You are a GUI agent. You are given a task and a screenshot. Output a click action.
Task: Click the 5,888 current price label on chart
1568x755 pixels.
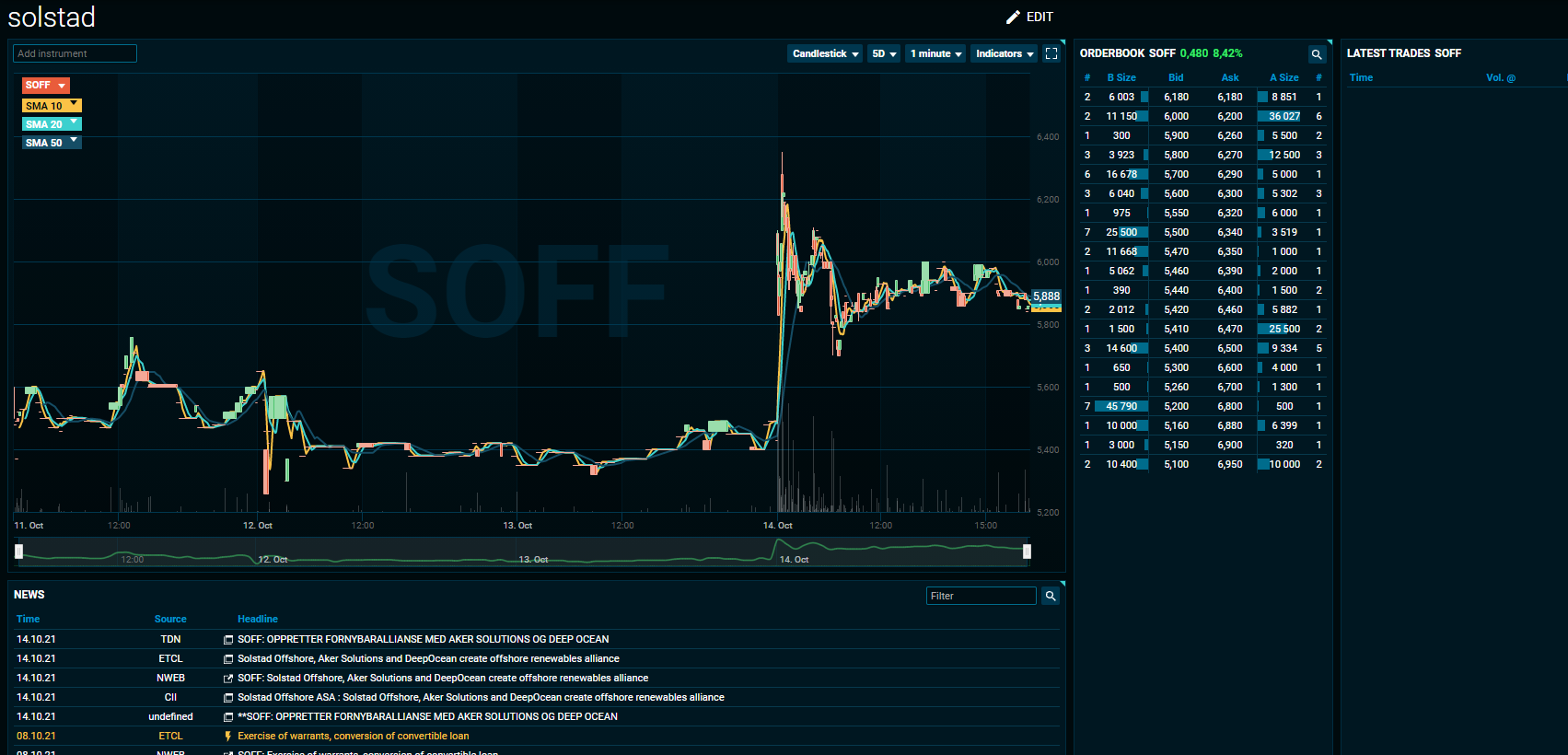[x=1046, y=296]
